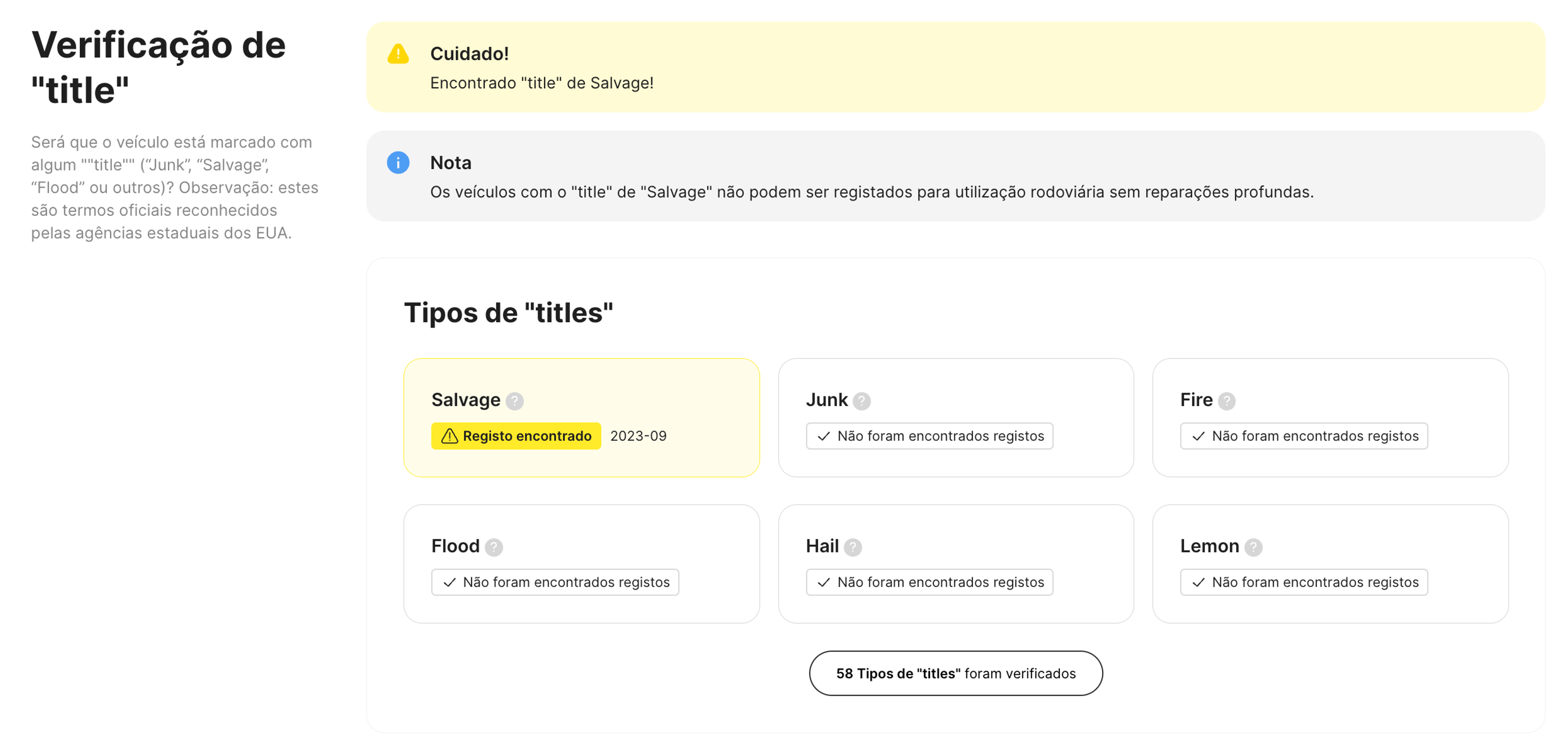
Task: Click the yellow warning triangle in Cuidado banner
Action: [x=398, y=54]
